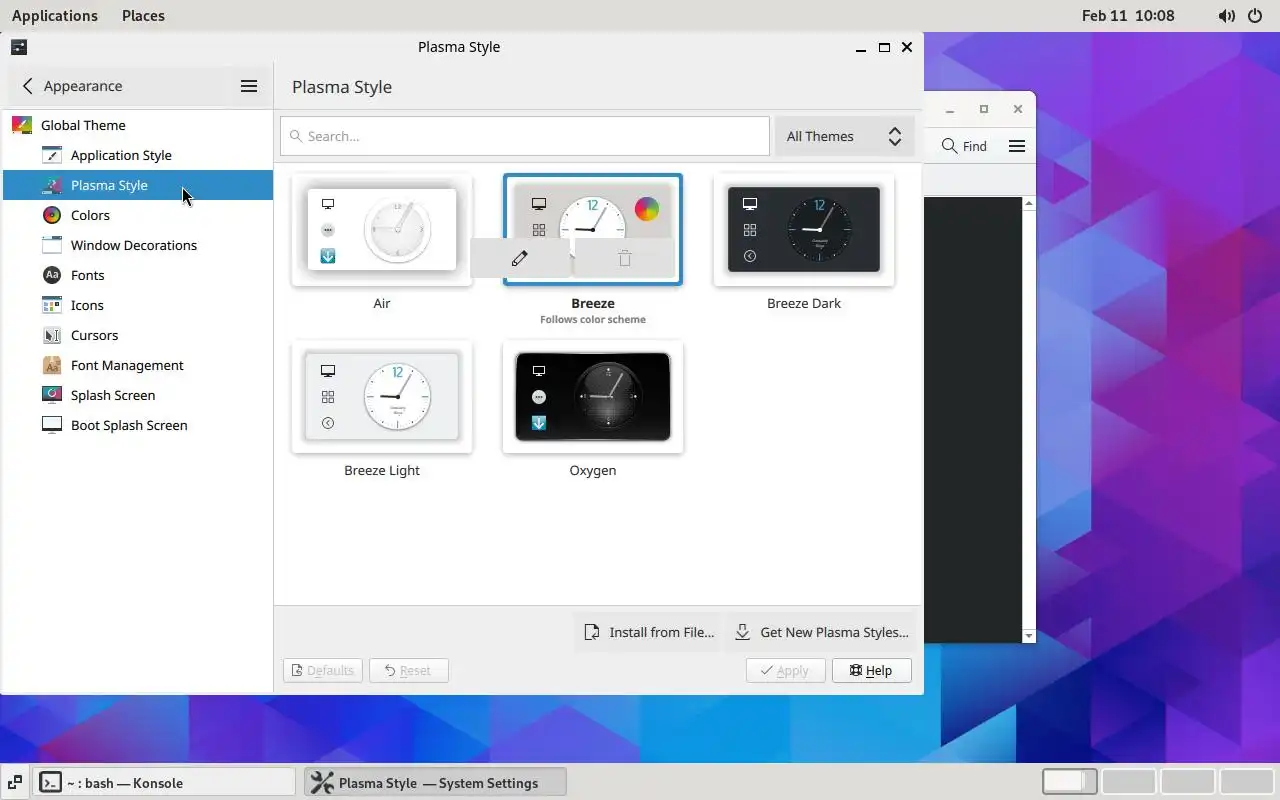The width and height of the screenshot is (1280, 800).
Task: Click the Help button
Action: [871, 670]
